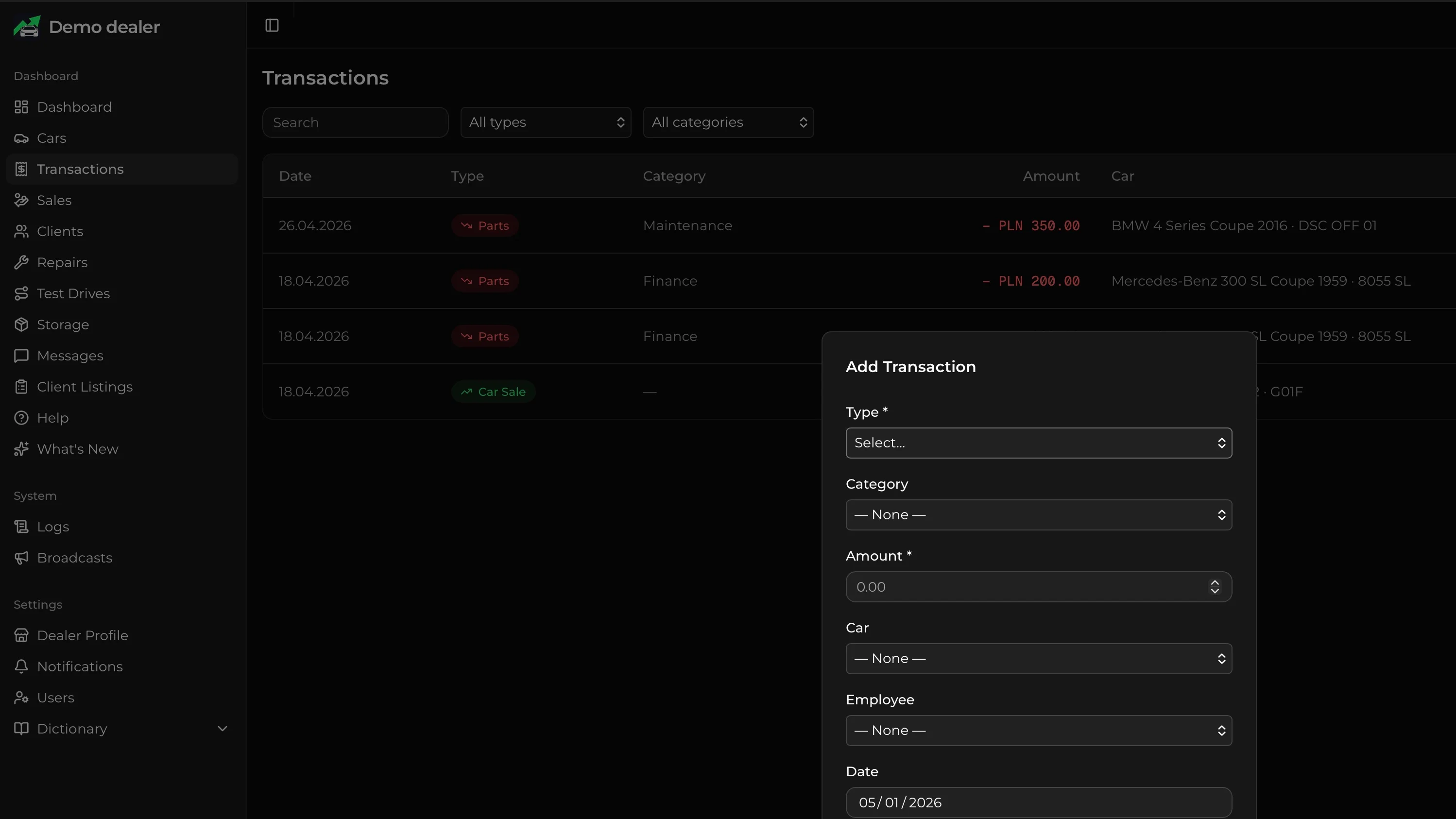Click the Maintenance category cell
This screenshot has height=819, width=1456.
pyautogui.click(x=687, y=225)
